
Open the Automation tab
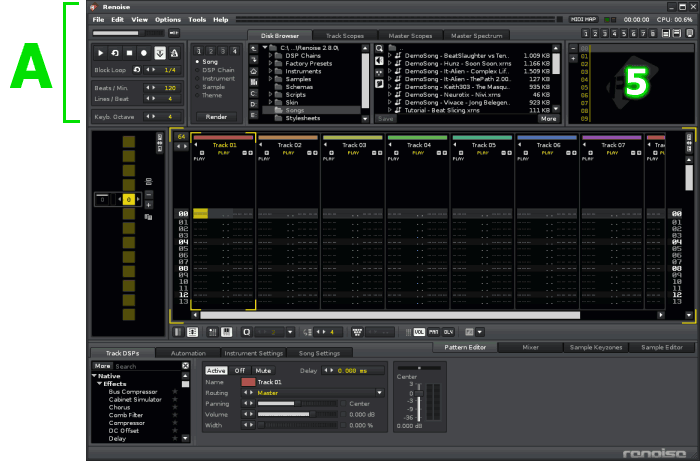point(188,353)
